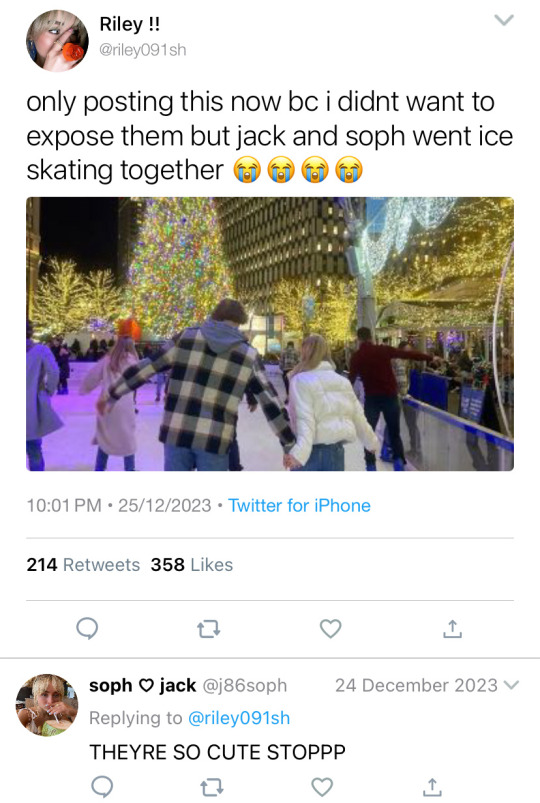Screen dimensions: 540x803
Task: Retweet soph's THEYRE SO CUTE reply
Action: (x=212, y=787)
